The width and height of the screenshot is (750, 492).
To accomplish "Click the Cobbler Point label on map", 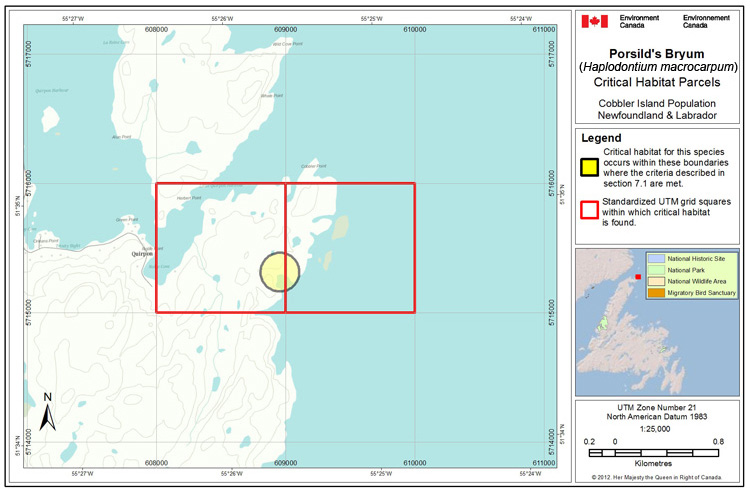I will 313,167.
